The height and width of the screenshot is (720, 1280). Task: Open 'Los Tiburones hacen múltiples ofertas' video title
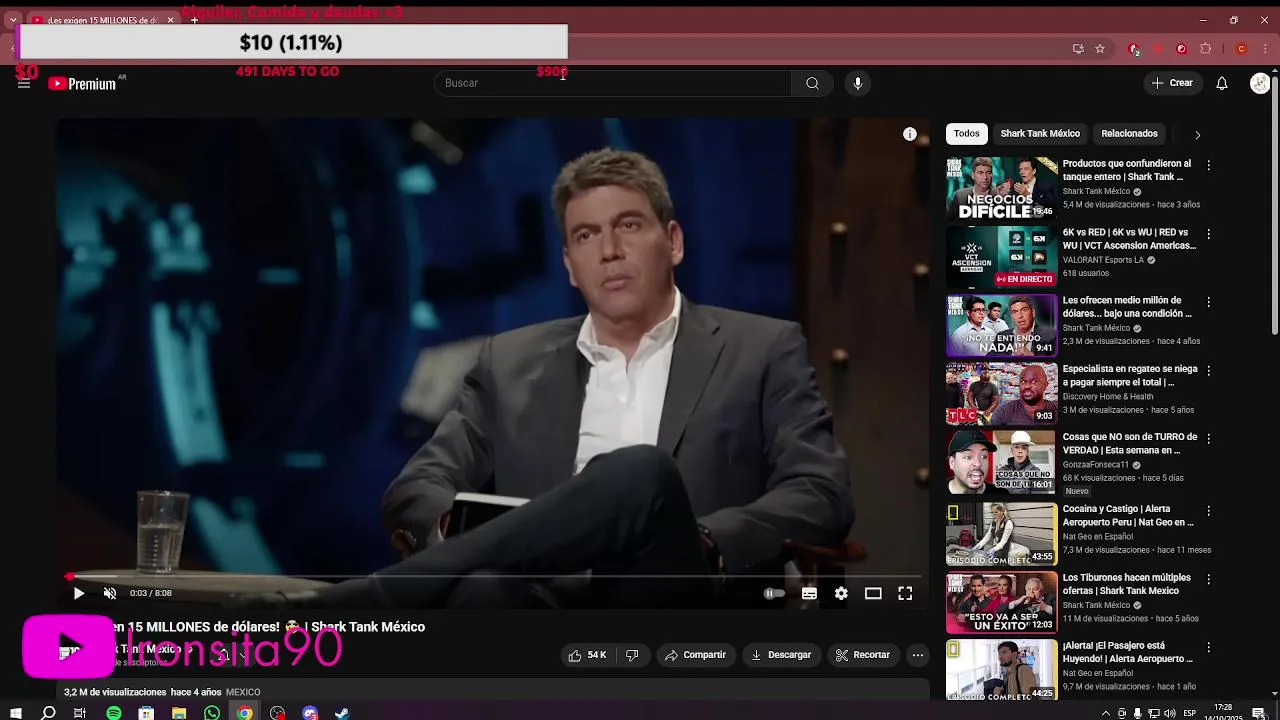pos(1126,584)
